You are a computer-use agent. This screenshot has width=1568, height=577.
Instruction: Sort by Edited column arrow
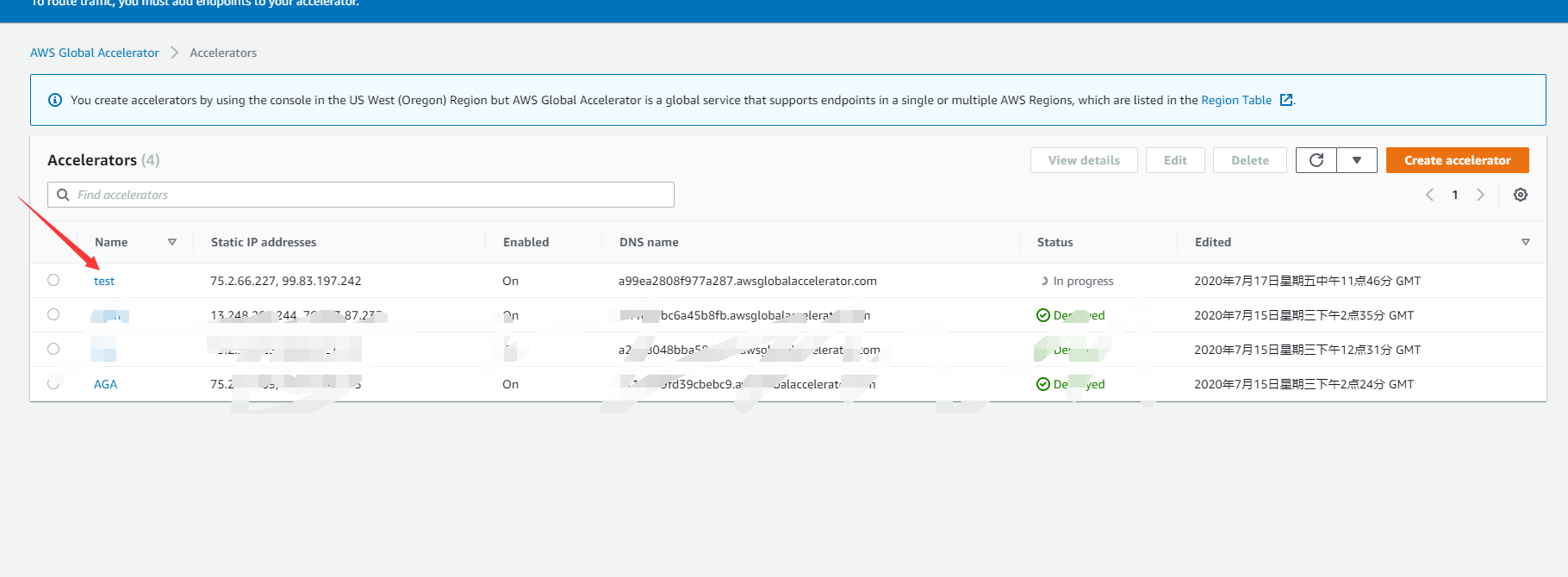(1525, 242)
